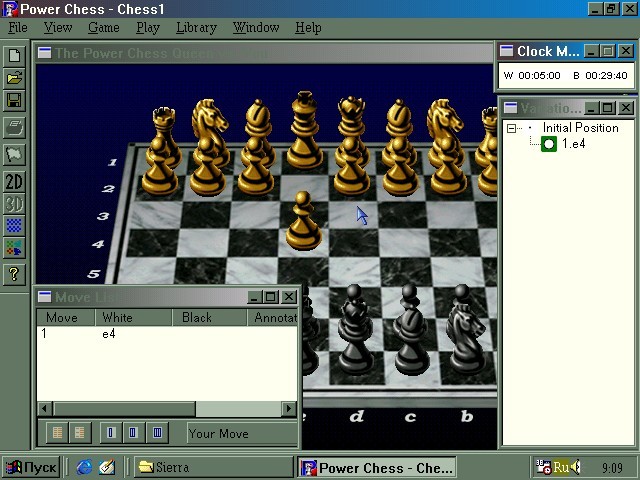Click the chess board window title icon

(x=44, y=53)
